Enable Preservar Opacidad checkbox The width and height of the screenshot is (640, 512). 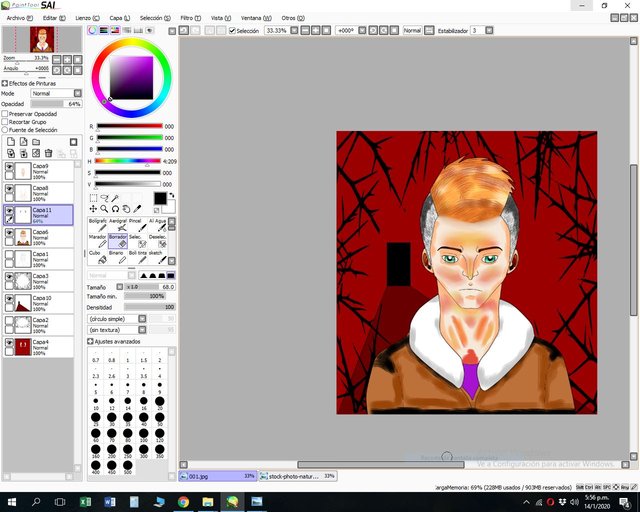tap(5, 114)
